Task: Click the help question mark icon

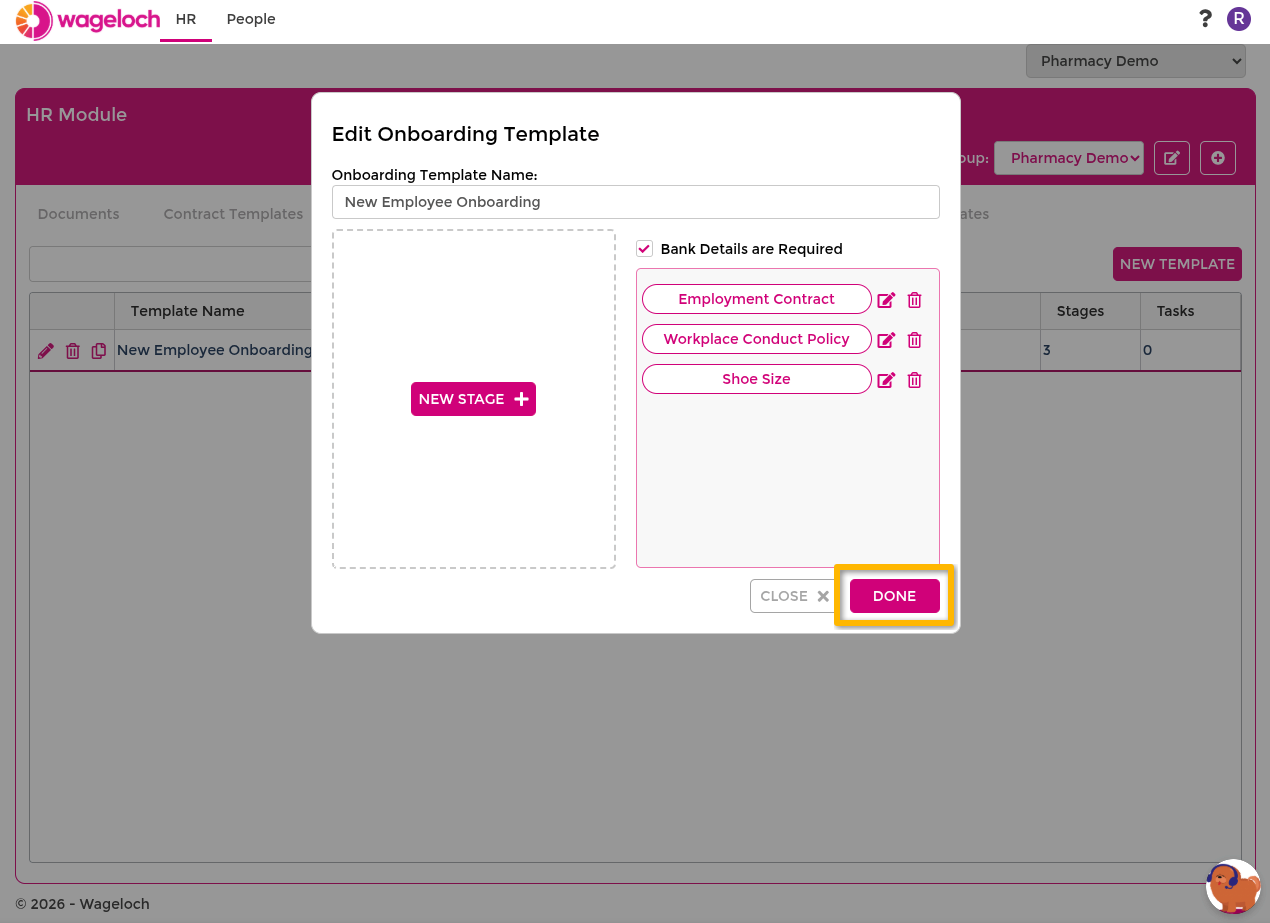Action: tap(1205, 19)
